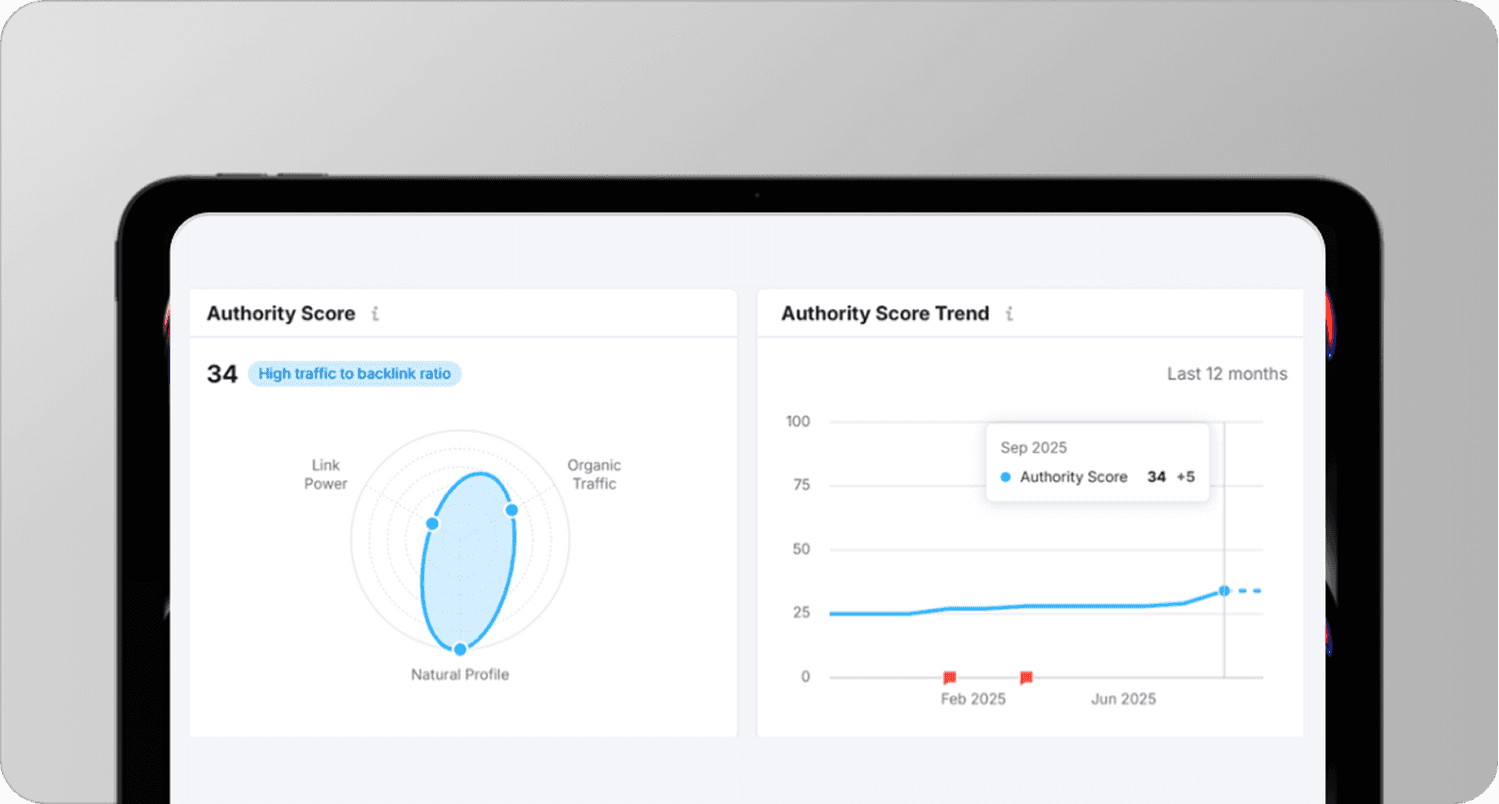The height and width of the screenshot is (804, 1499).
Task: Click the "Last 12 months" label
Action: point(1227,374)
